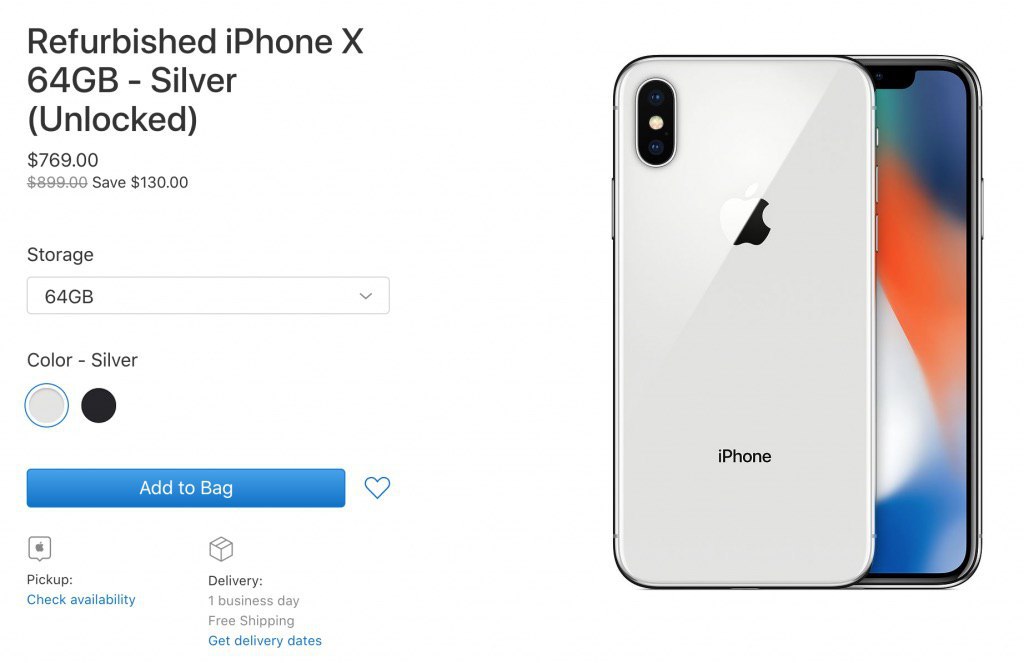This screenshot has height=663, width=1024.
Task: Click the rear camera module on the iPhone
Action: coord(656,123)
